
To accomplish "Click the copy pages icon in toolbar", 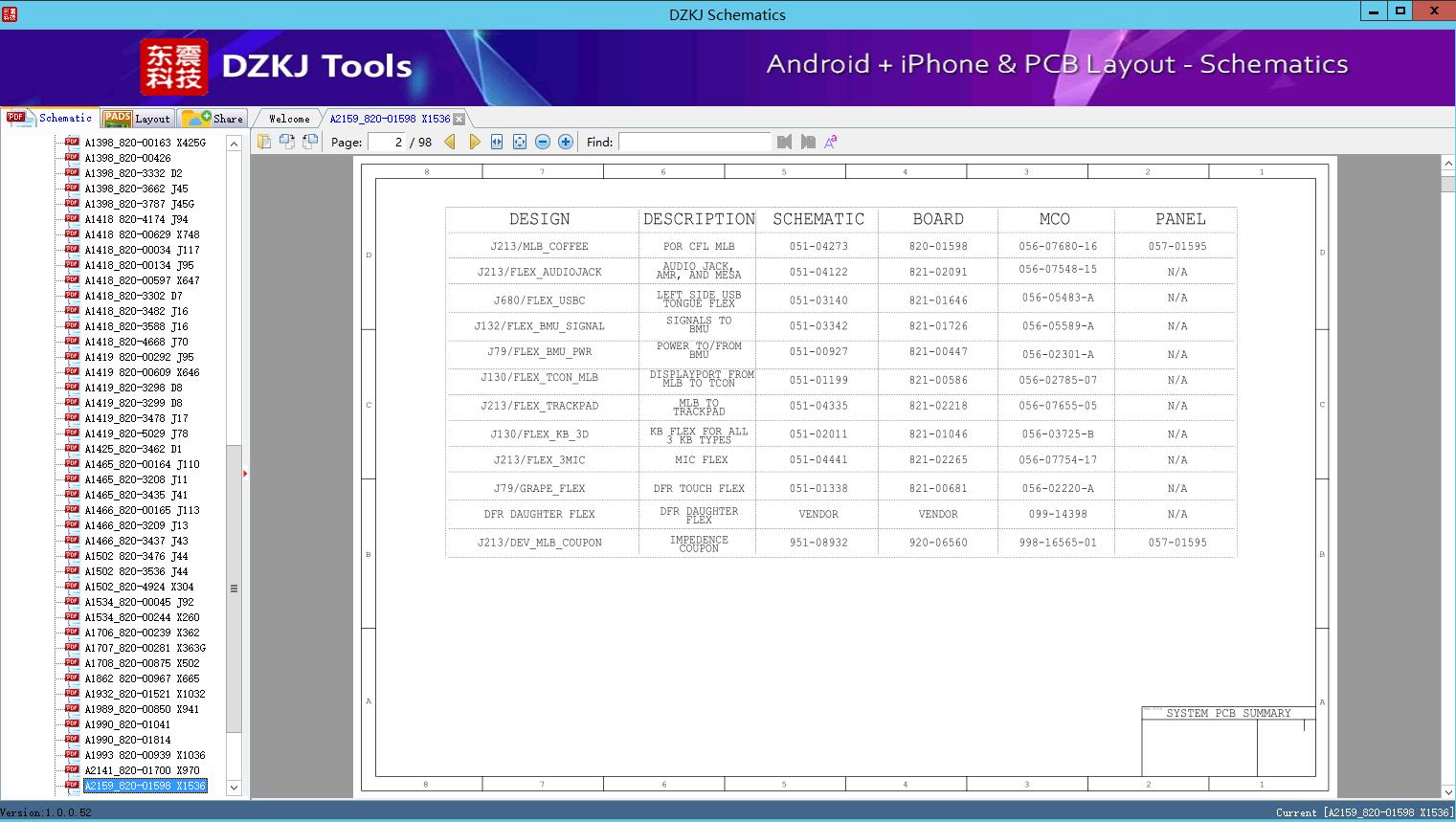I will [264, 142].
